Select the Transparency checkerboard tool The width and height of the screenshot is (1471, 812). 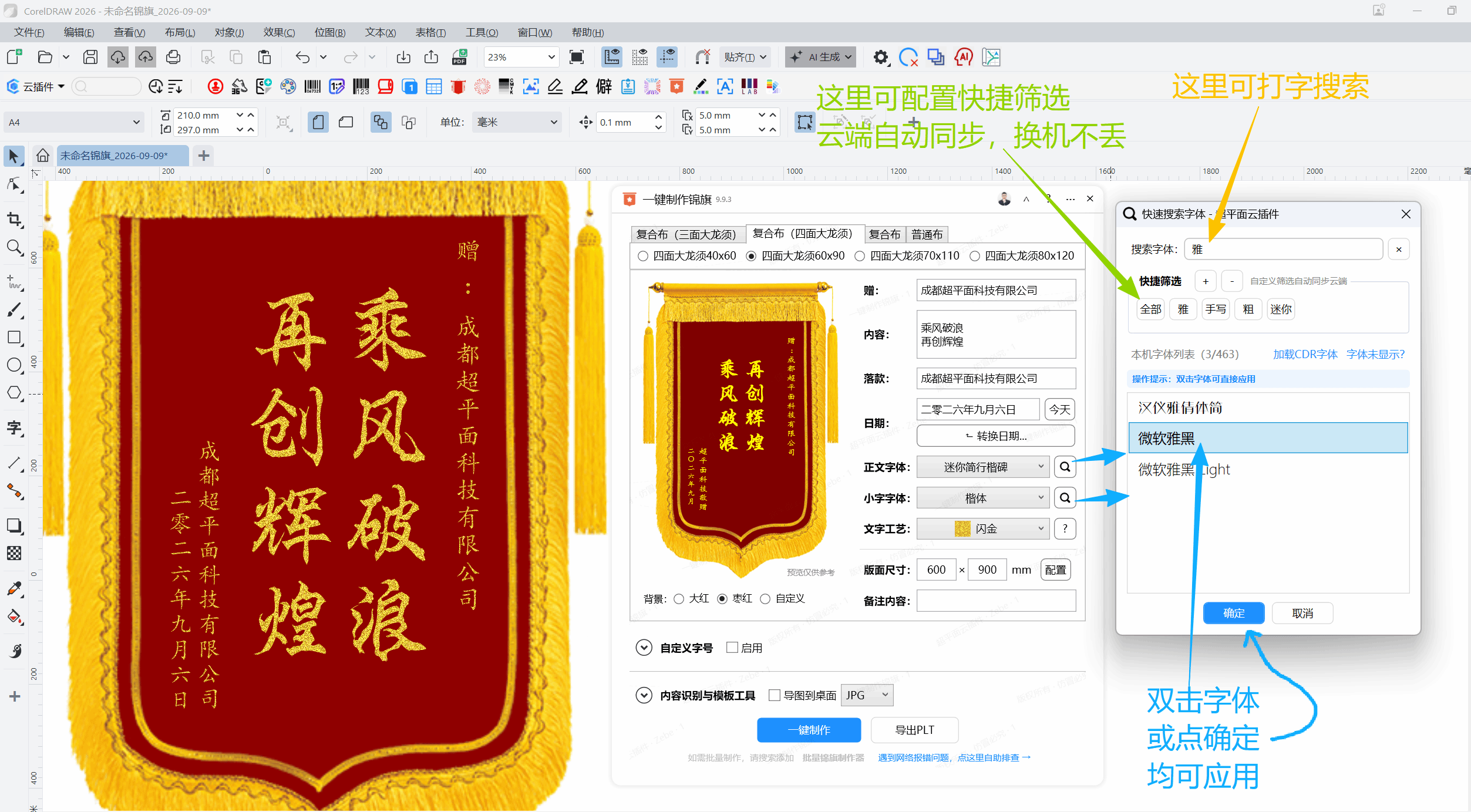[14, 553]
